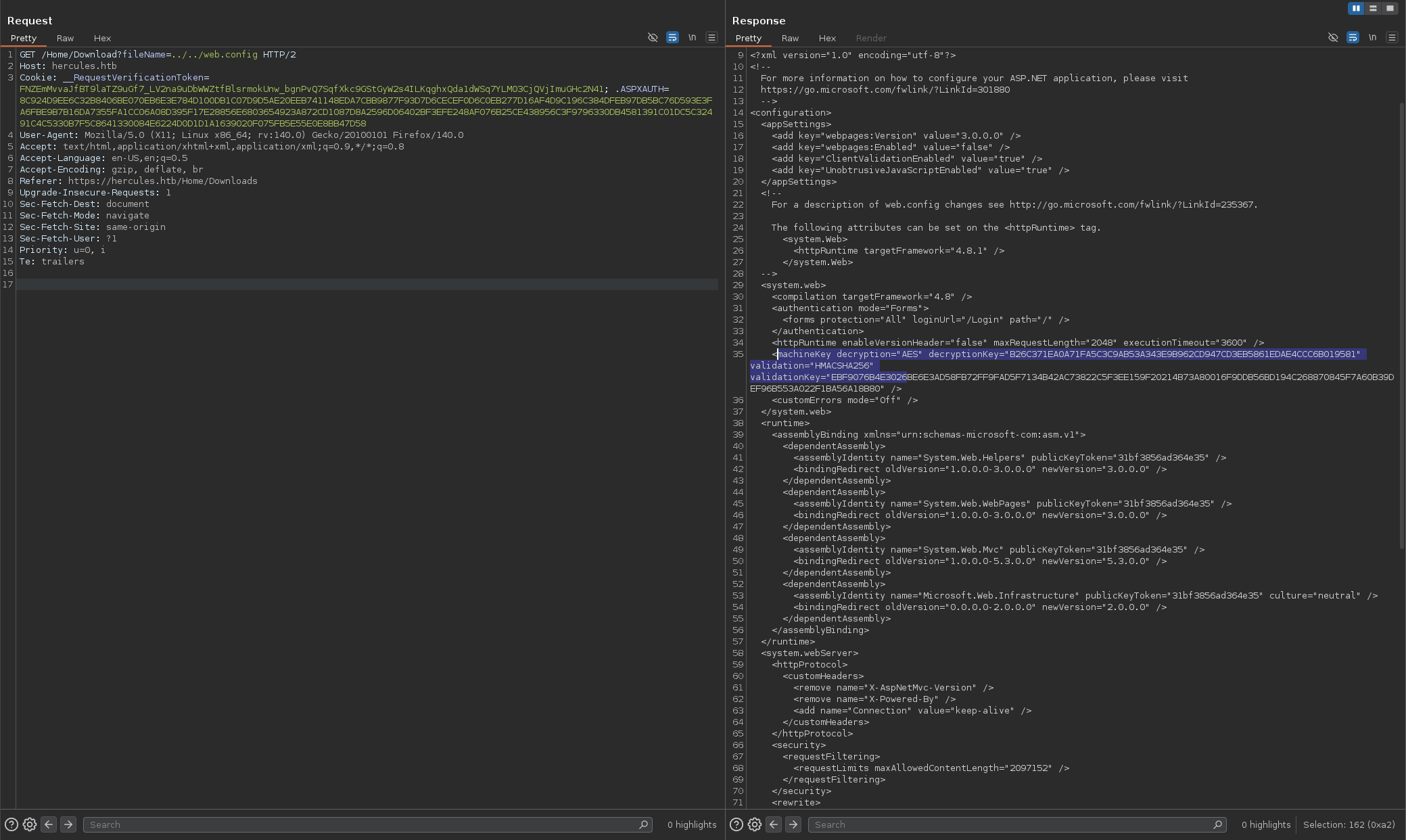Go to next match in Response search
The height and width of the screenshot is (840, 1406).
[793, 824]
